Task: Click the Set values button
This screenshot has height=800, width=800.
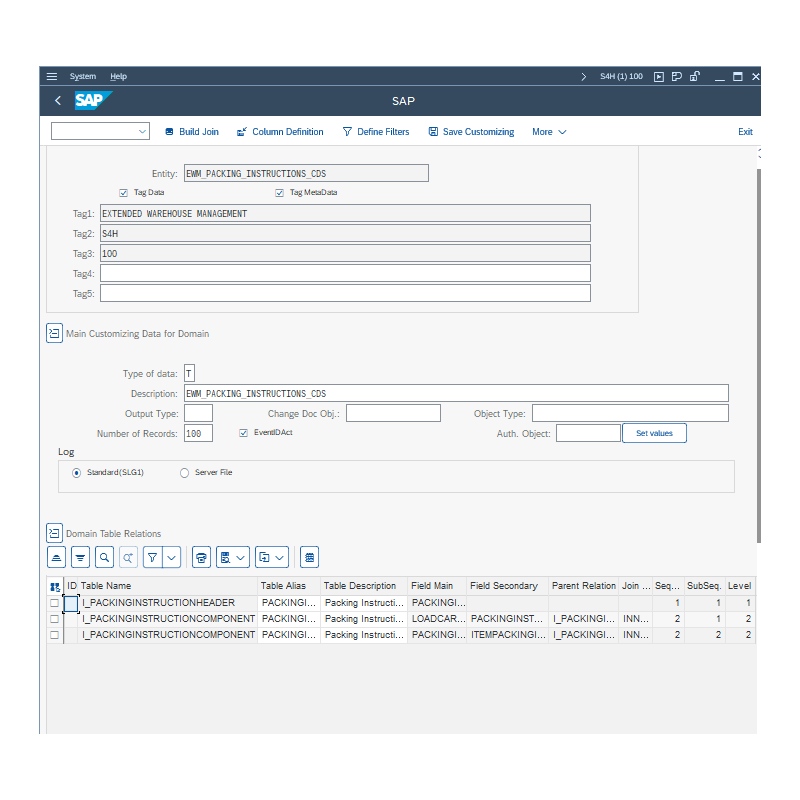Action: [x=654, y=432]
